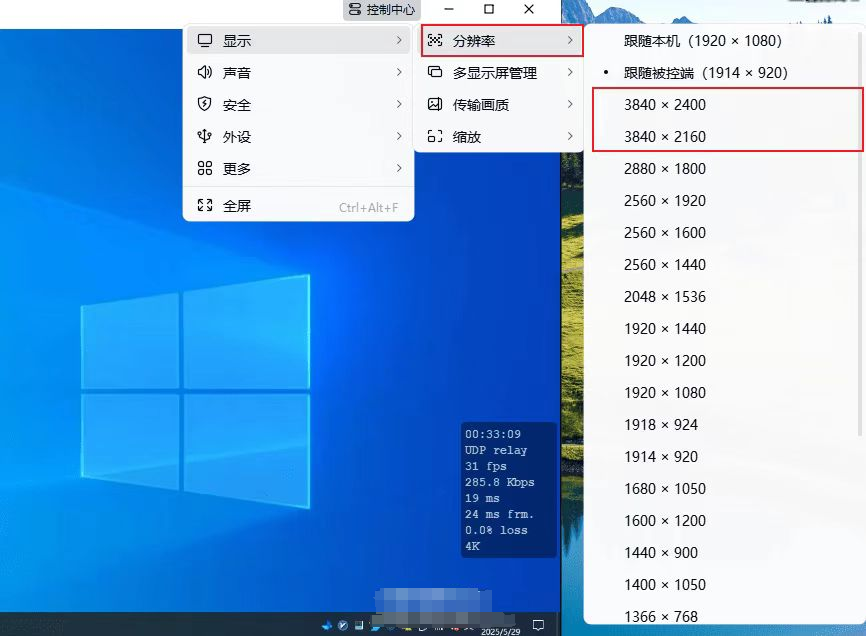Screen dimensions: 866x636
Task: Click the speaker icon beside 声音
Action: point(205,73)
